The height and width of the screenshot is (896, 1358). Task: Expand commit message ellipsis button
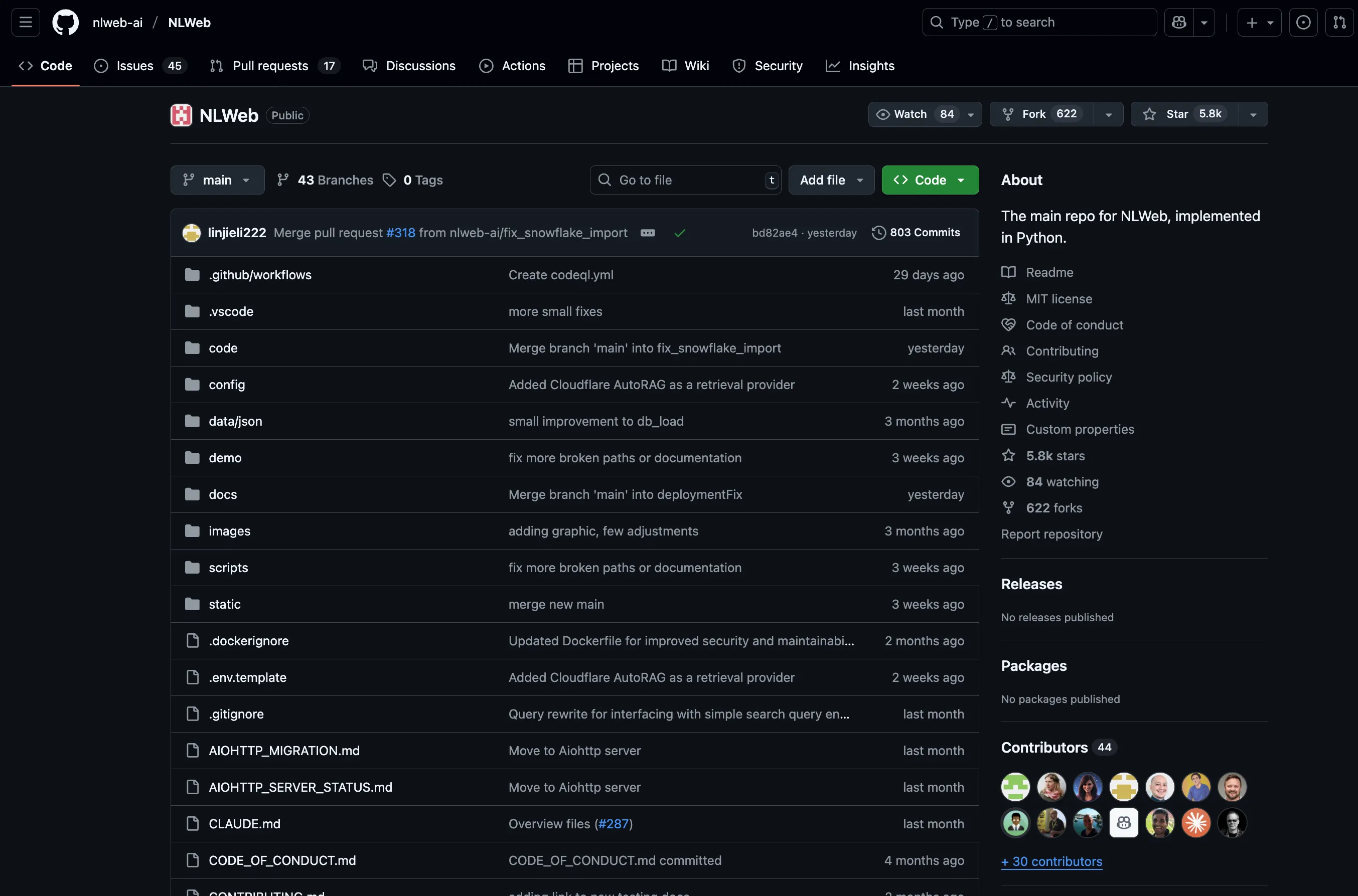click(648, 233)
